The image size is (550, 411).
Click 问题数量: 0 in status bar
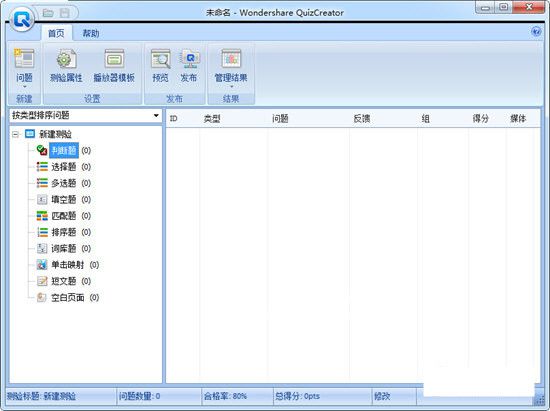pos(139,397)
